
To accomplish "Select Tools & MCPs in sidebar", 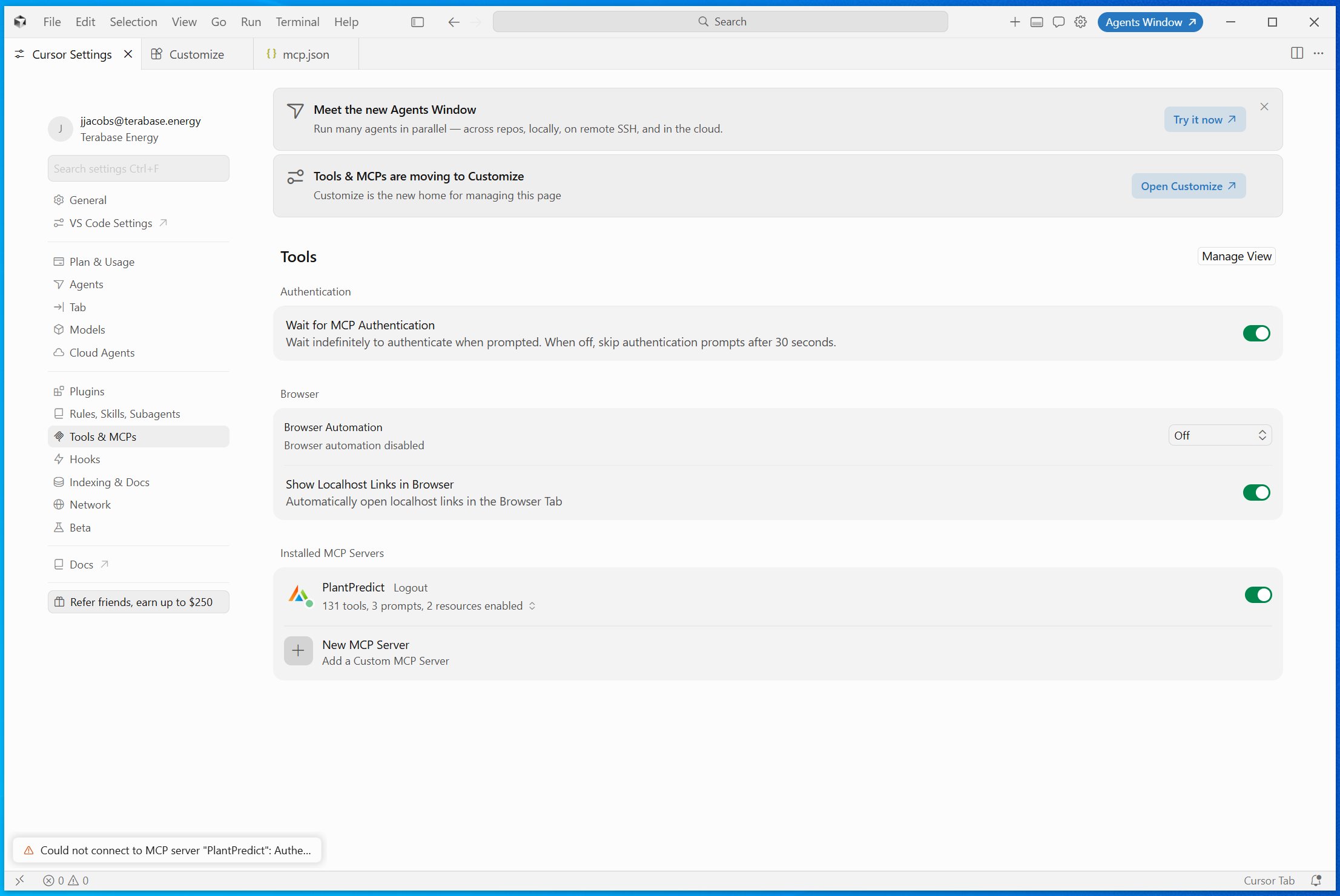I will coord(139,436).
